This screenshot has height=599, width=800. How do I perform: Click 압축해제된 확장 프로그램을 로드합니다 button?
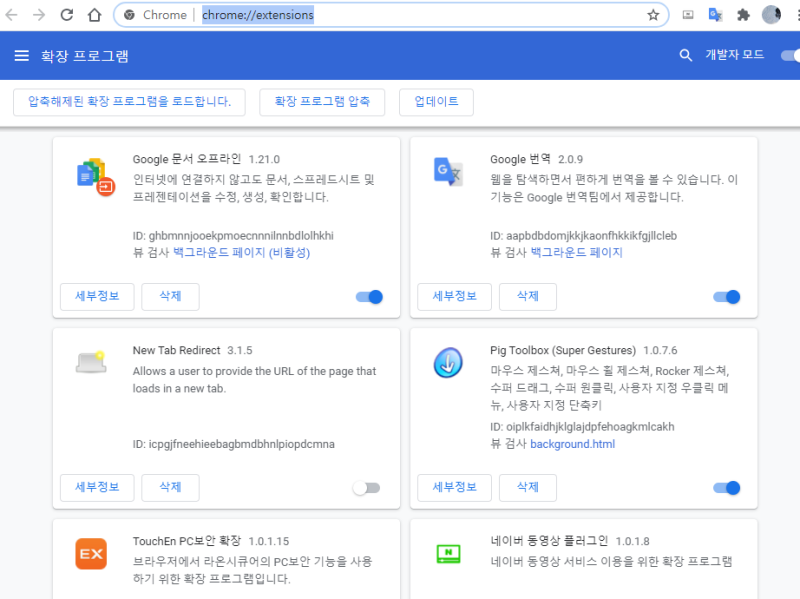(129, 102)
